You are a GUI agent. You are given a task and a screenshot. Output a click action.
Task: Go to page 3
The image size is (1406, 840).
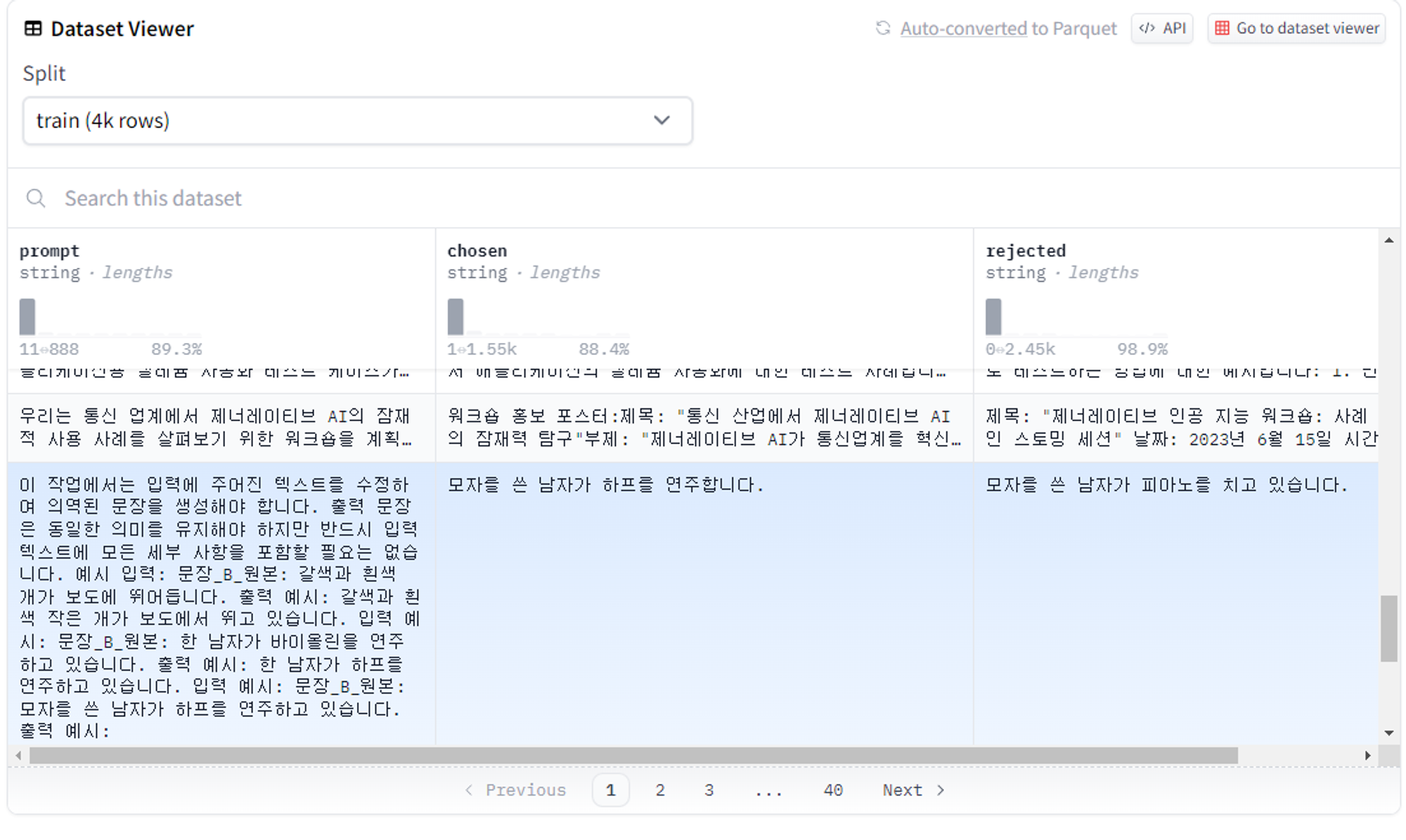(x=709, y=790)
